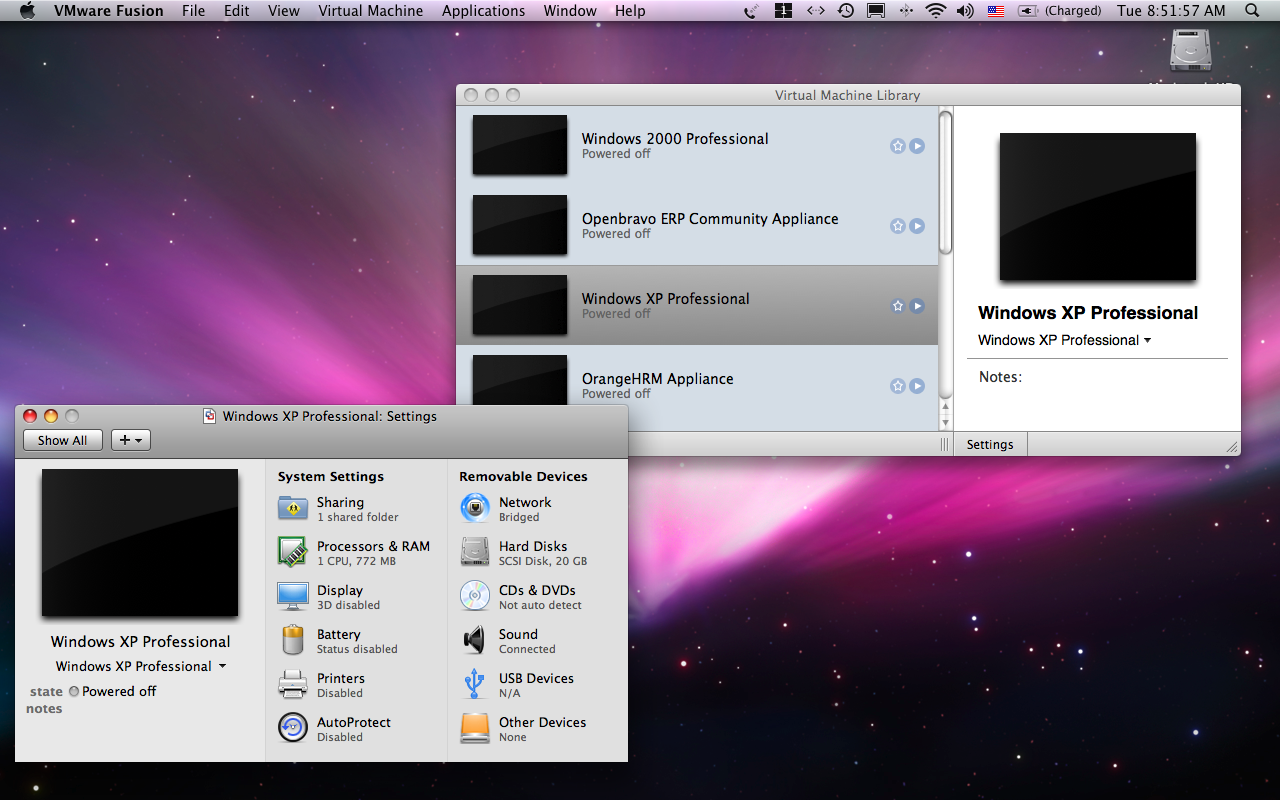The height and width of the screenshot is (800, 1280).
Task: Click the Apple menu logo
Action: tap(27, 11)
